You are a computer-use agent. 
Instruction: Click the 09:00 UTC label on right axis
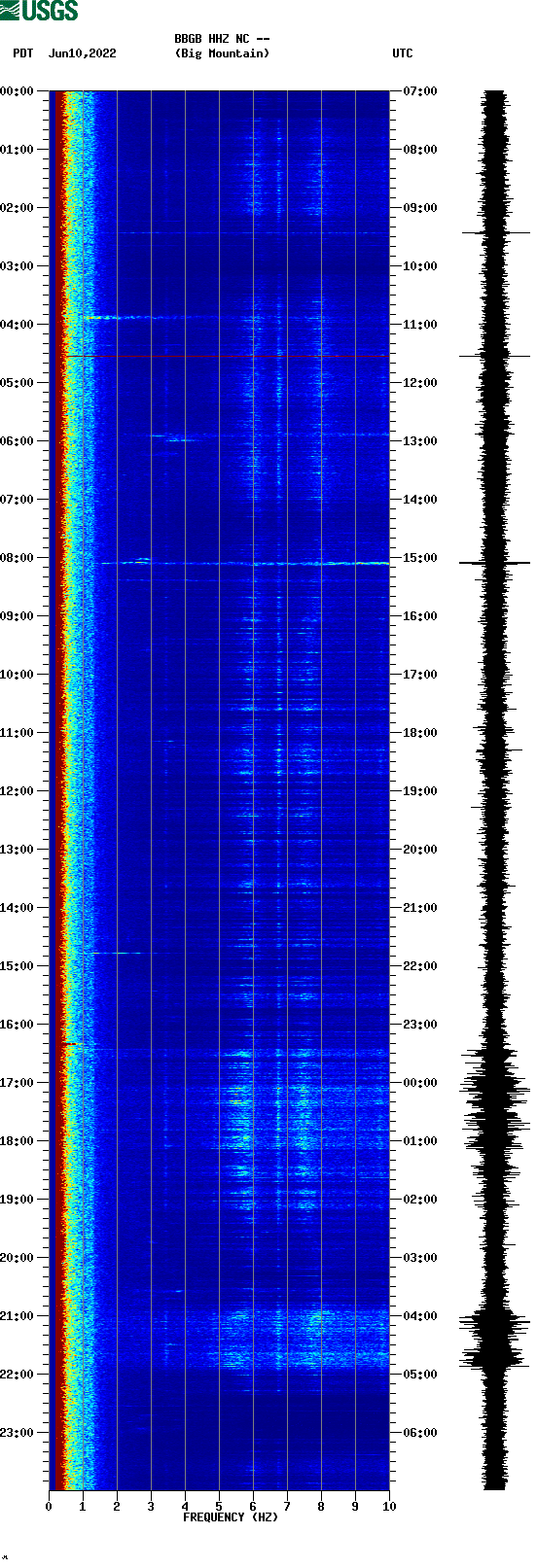coord(420,208)
